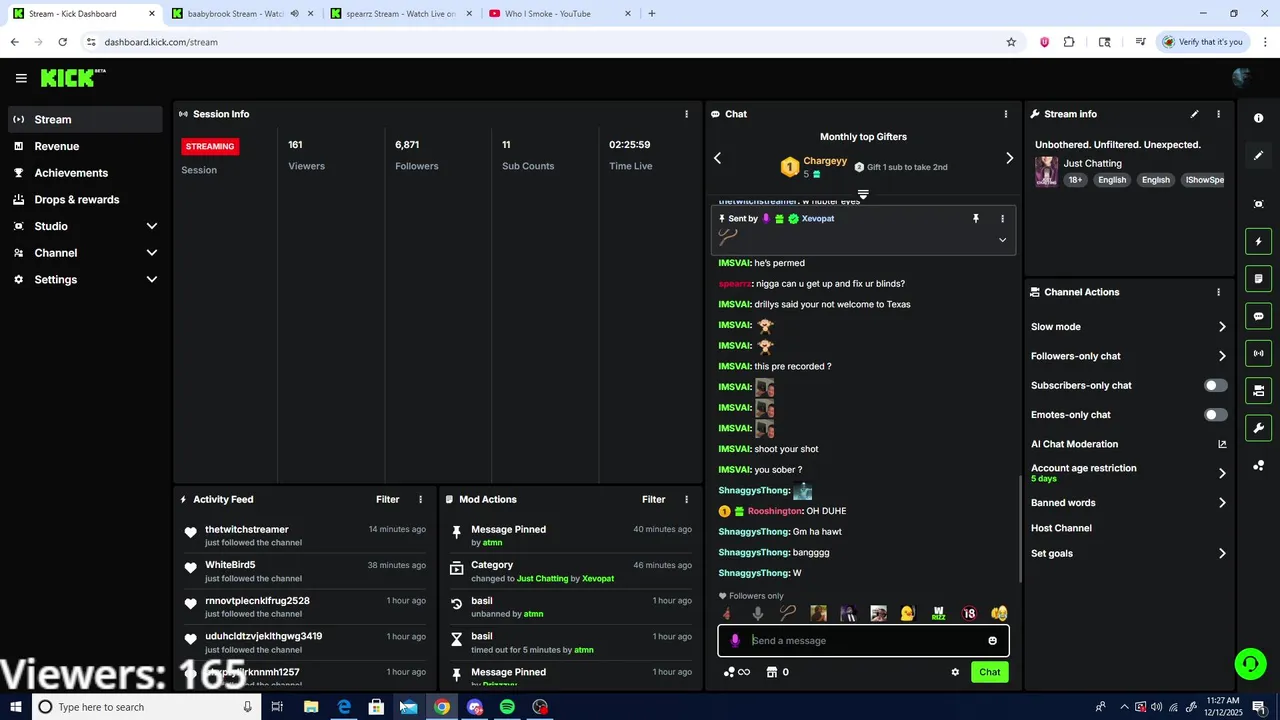The height and width of the screenshot is (720, 1280).
Task: Expand the Channel sidebar section
Action: point(152,253)
